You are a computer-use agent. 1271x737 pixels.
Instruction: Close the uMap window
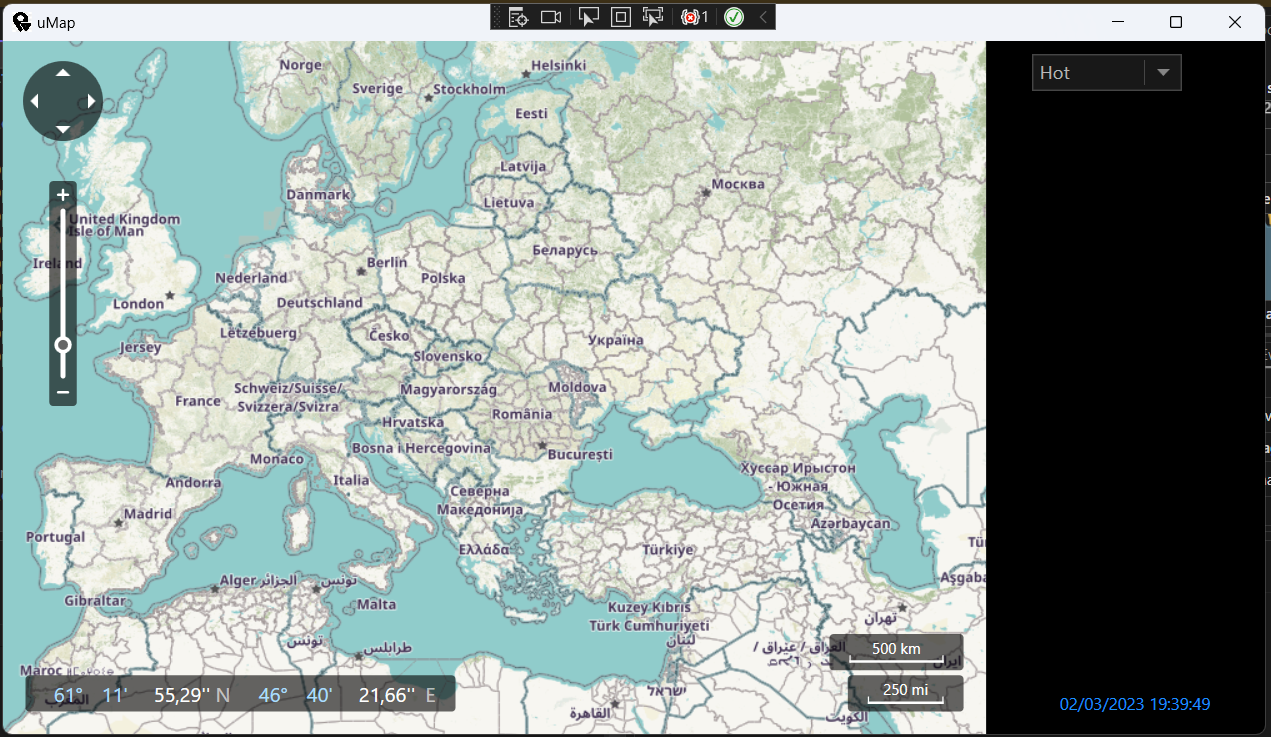tap(1235, 22)
